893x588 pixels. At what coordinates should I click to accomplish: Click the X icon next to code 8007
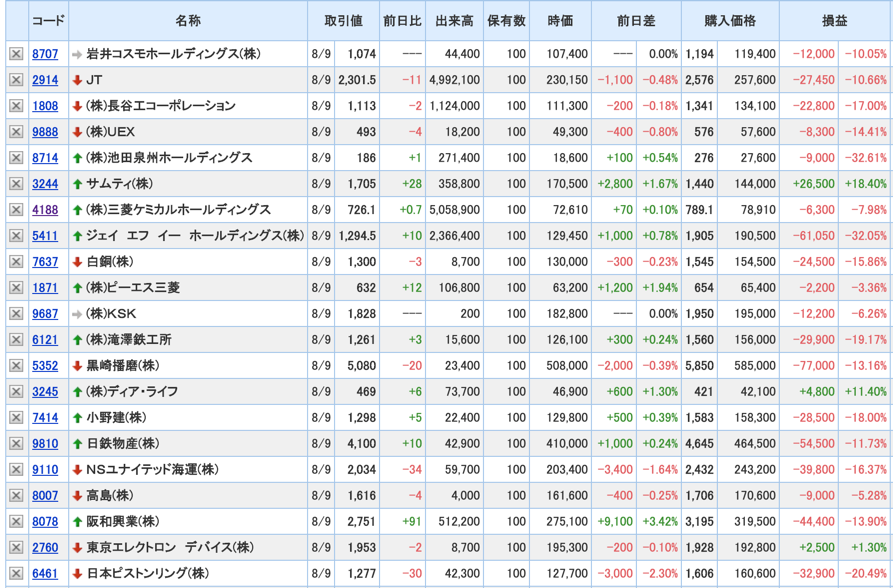[16, 495]
